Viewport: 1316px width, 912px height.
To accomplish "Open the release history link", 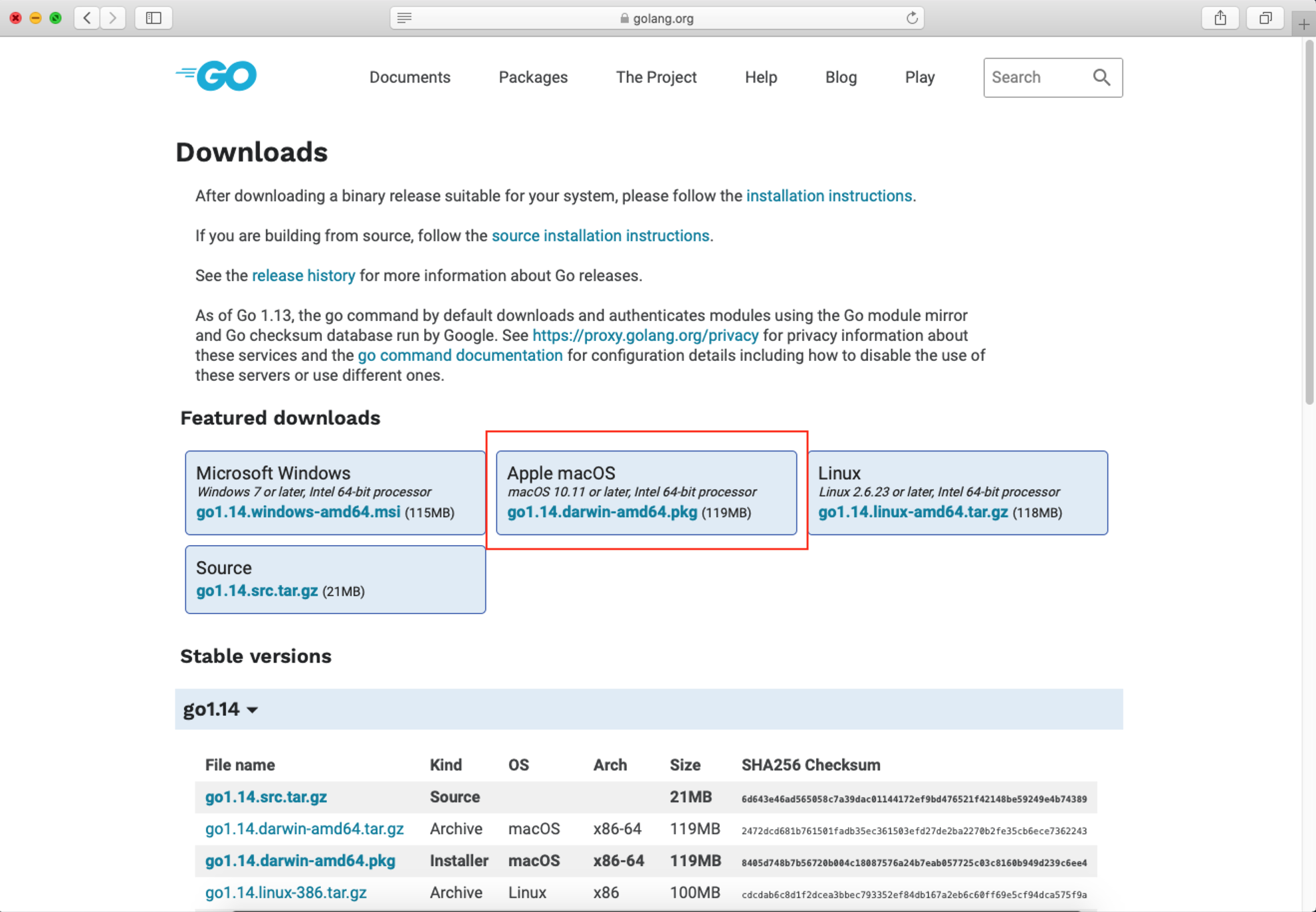I will pos(304,276).
